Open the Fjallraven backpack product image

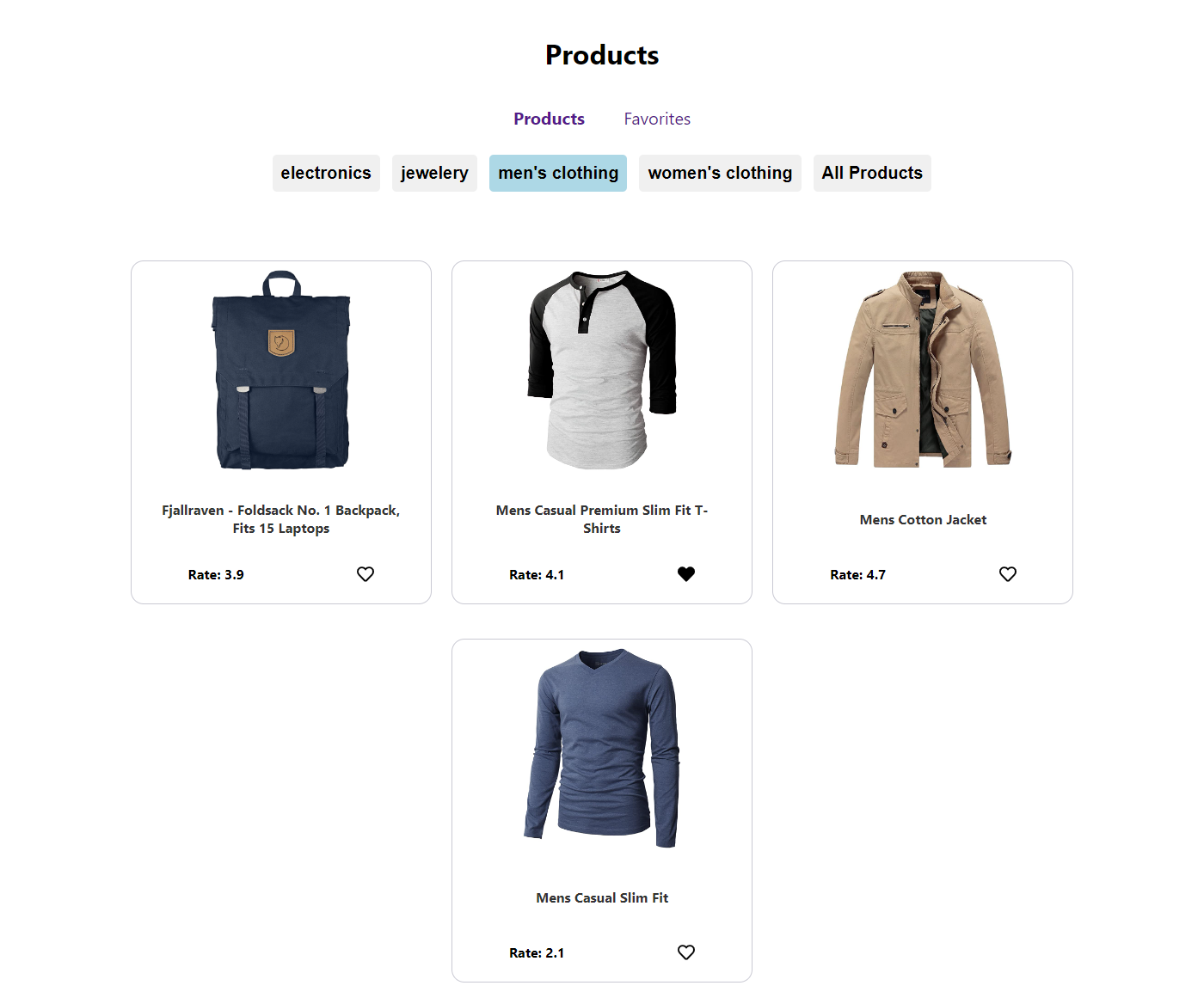(280, 372)
